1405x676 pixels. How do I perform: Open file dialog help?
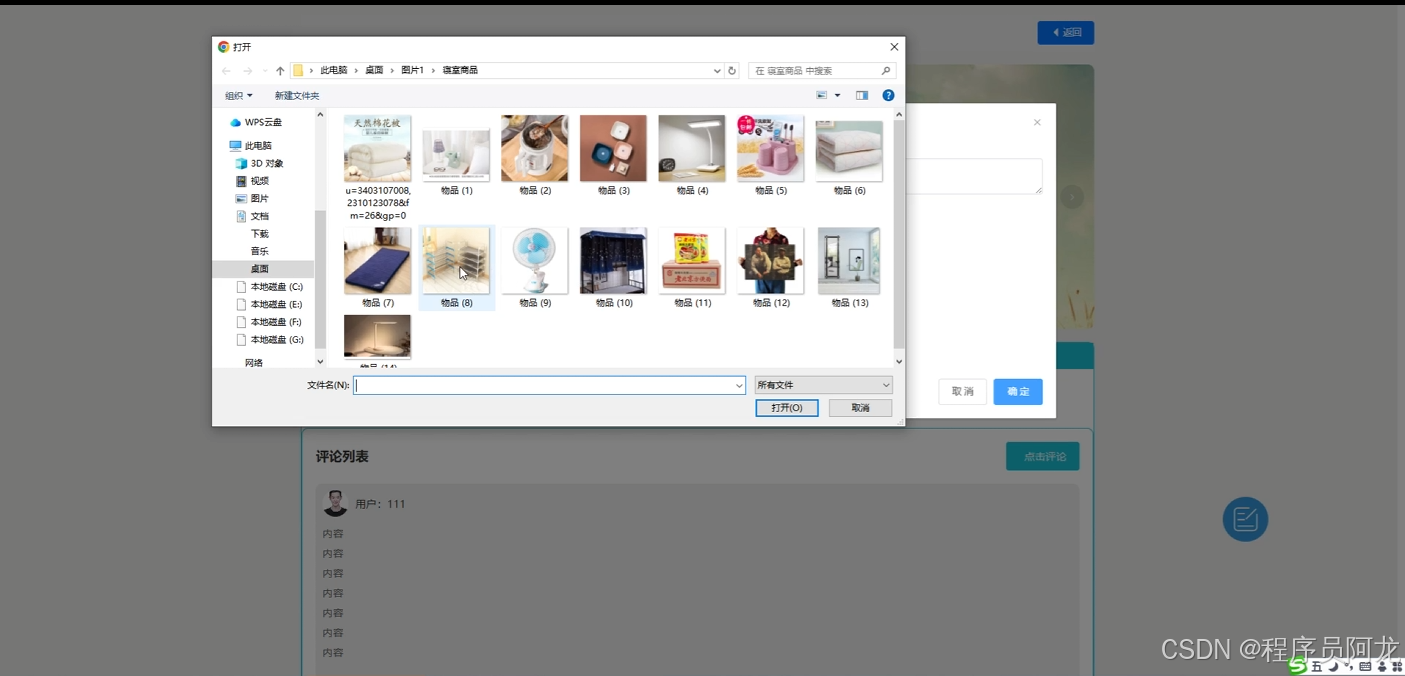pos(888,96)
